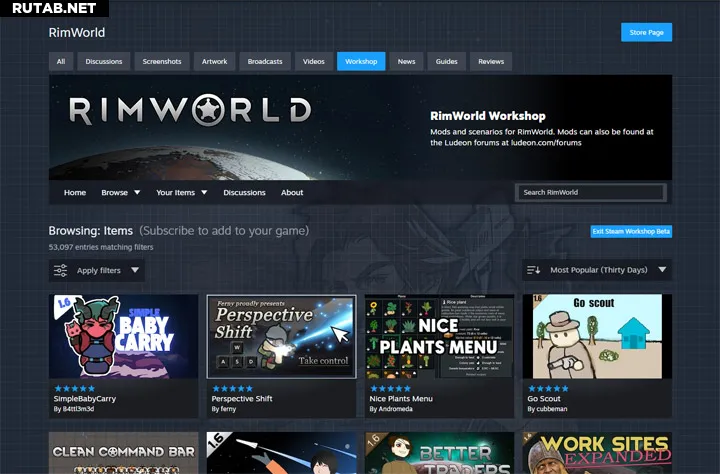Image resolution: width=720 pixels, height=474 pixels.
Task: Expand the Your Items menu
Action: pyautogui.click(x=181, y=192)
